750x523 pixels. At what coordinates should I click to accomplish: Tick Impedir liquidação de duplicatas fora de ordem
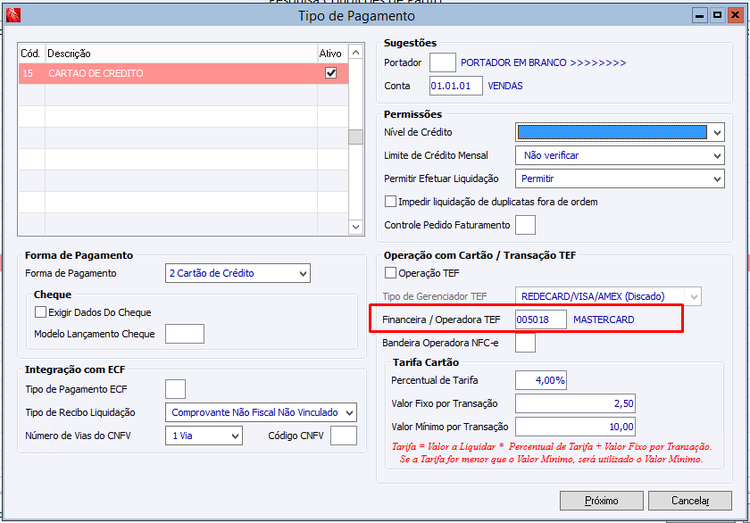click(x=391, y=201)
